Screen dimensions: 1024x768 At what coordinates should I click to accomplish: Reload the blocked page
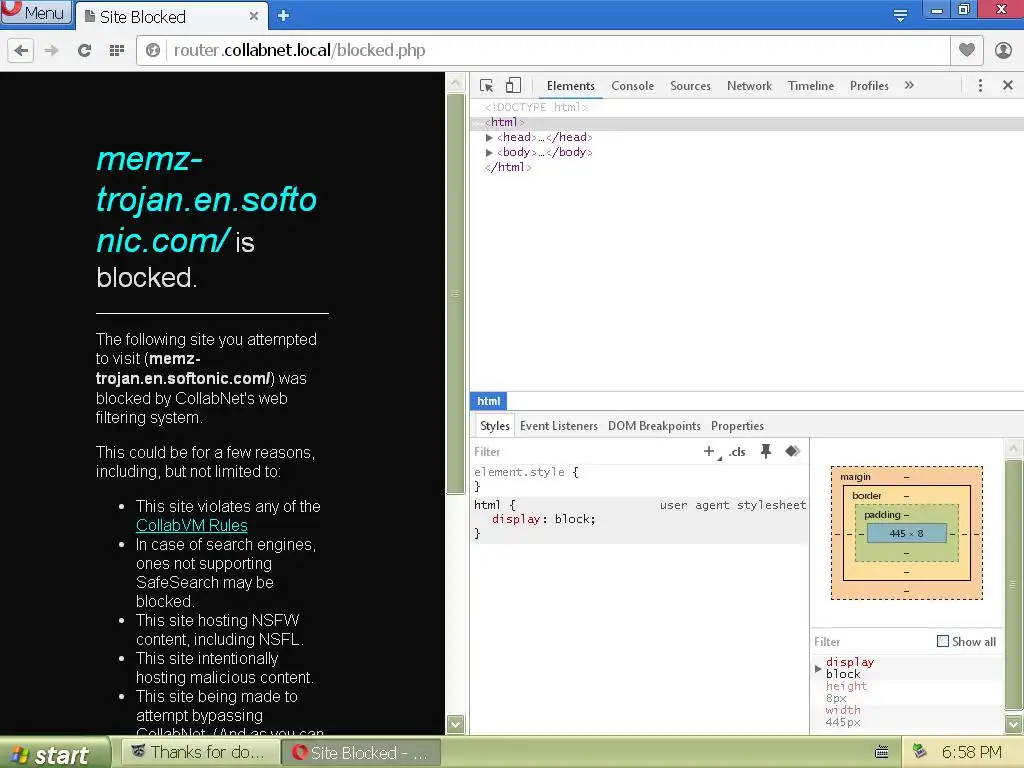84,50
